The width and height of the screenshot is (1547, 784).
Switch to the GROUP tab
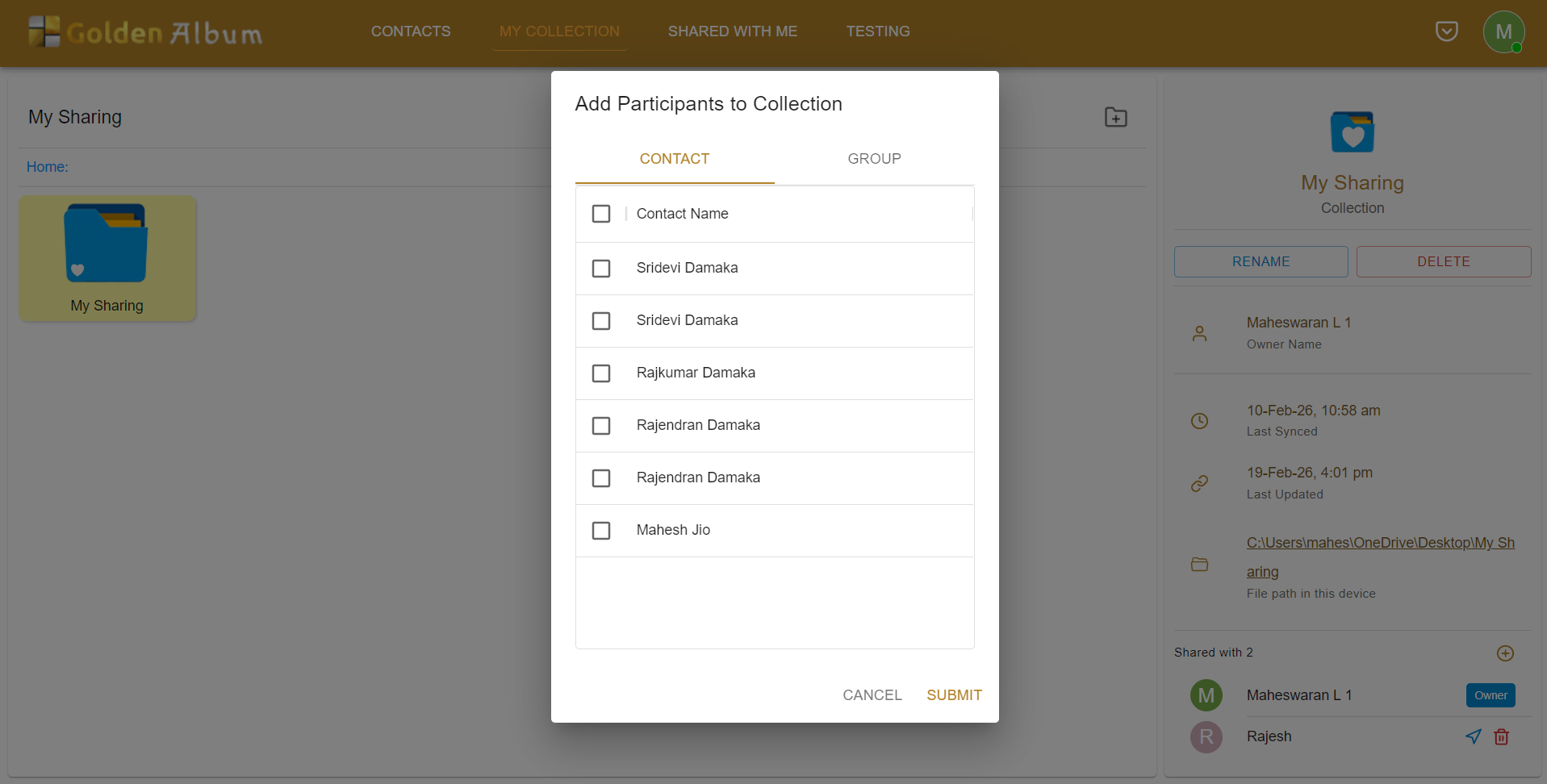pos(874,159)
